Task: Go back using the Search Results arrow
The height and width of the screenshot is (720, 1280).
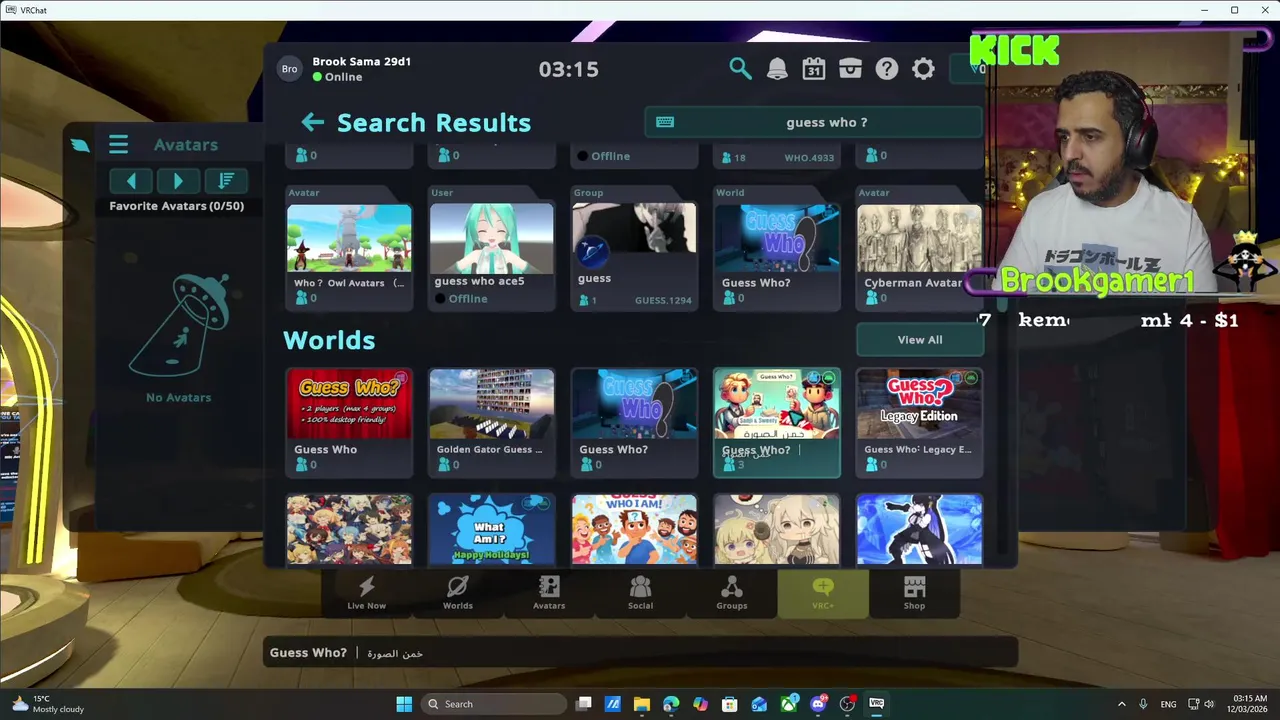Action: [x=312, y=122]
